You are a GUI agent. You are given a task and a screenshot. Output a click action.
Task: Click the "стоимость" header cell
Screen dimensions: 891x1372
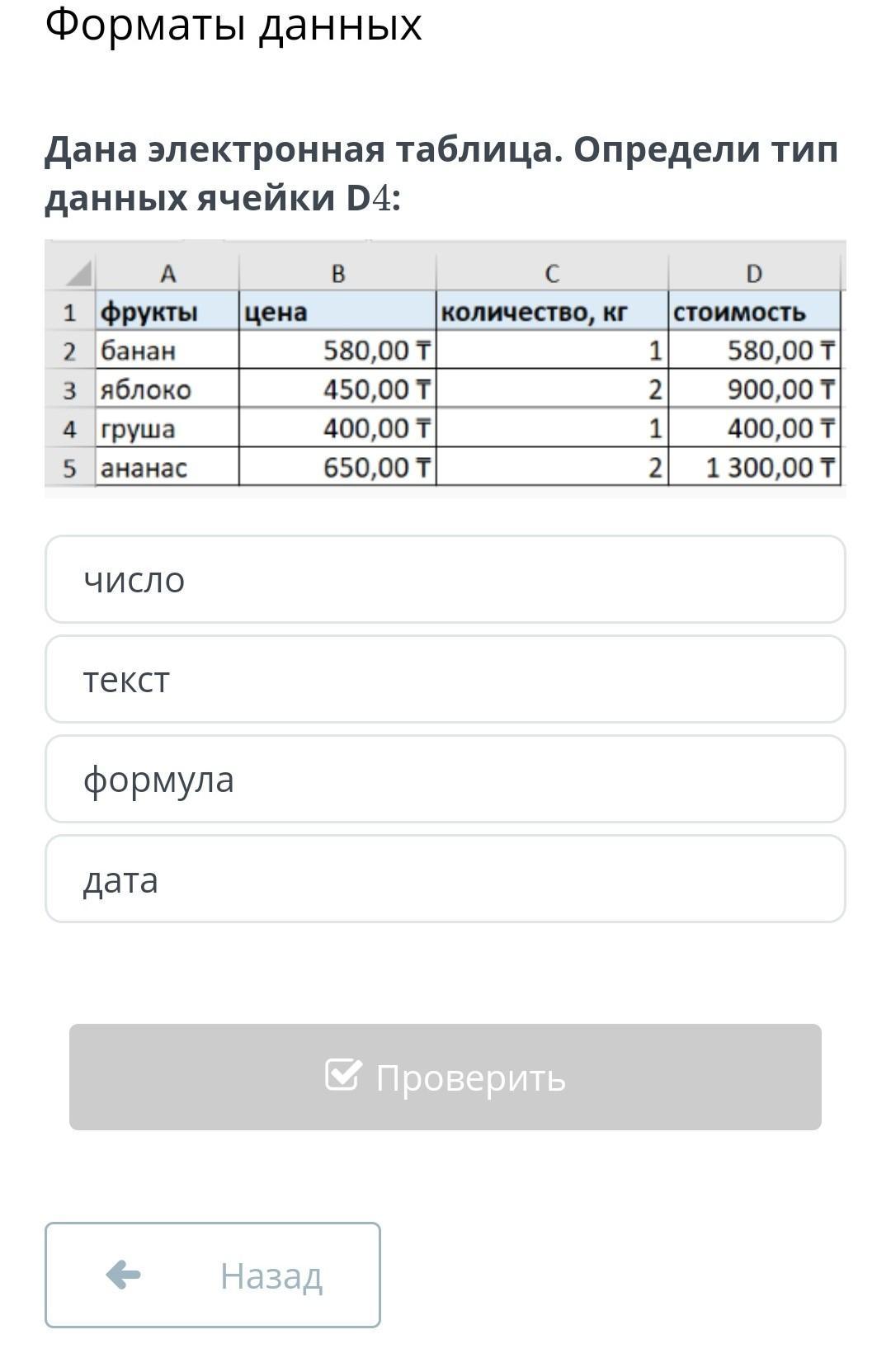(754, 312)
